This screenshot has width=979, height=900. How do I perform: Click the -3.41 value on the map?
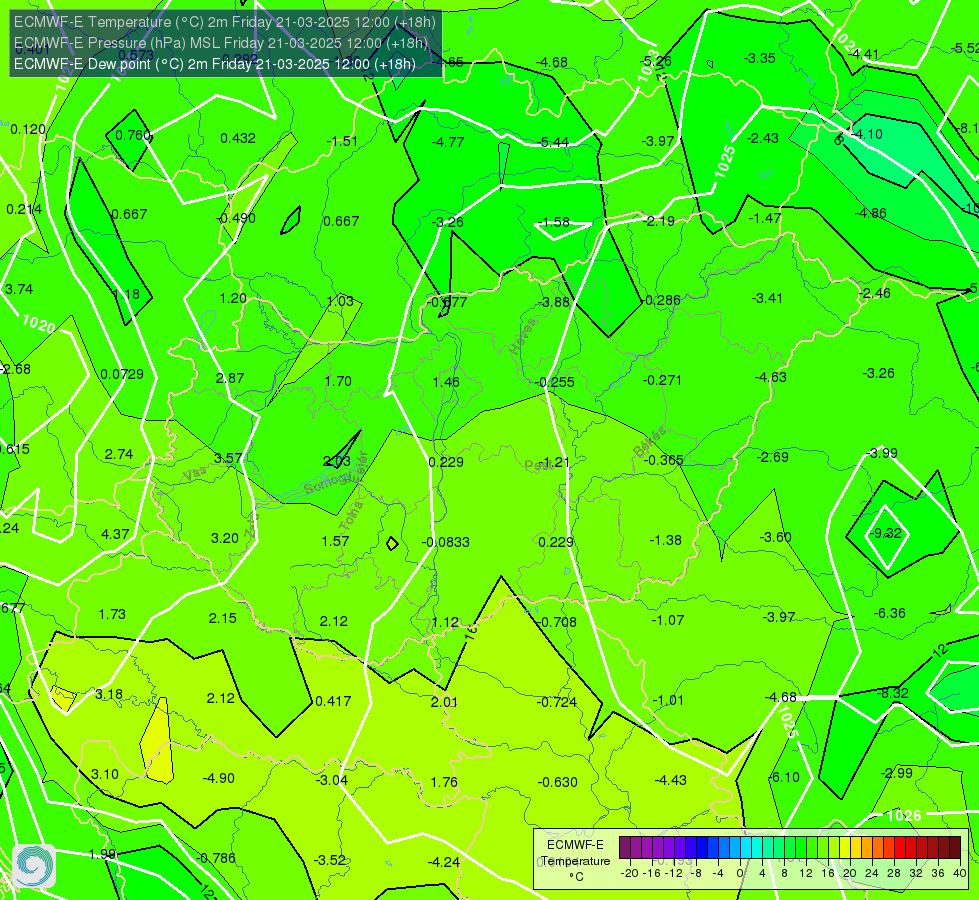[766, 298]
